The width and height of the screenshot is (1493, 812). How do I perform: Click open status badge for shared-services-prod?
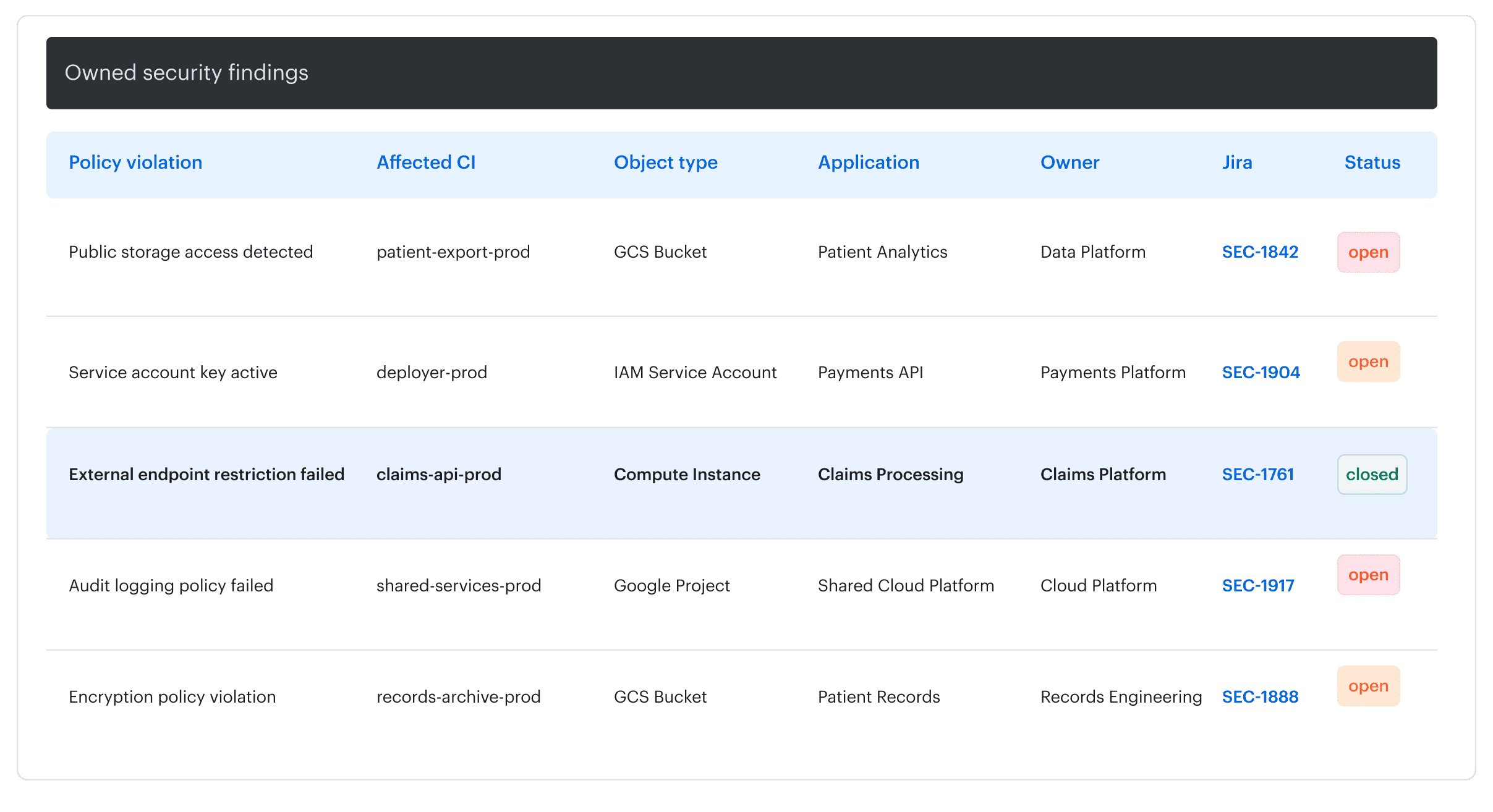[x=1369, y=575]
